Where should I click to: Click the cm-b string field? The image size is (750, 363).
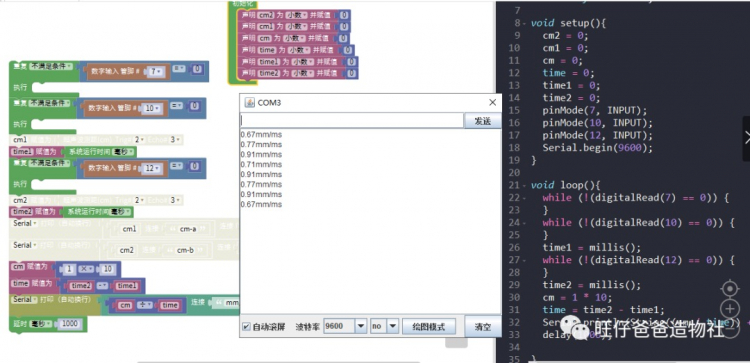click(x=185, y=250)
